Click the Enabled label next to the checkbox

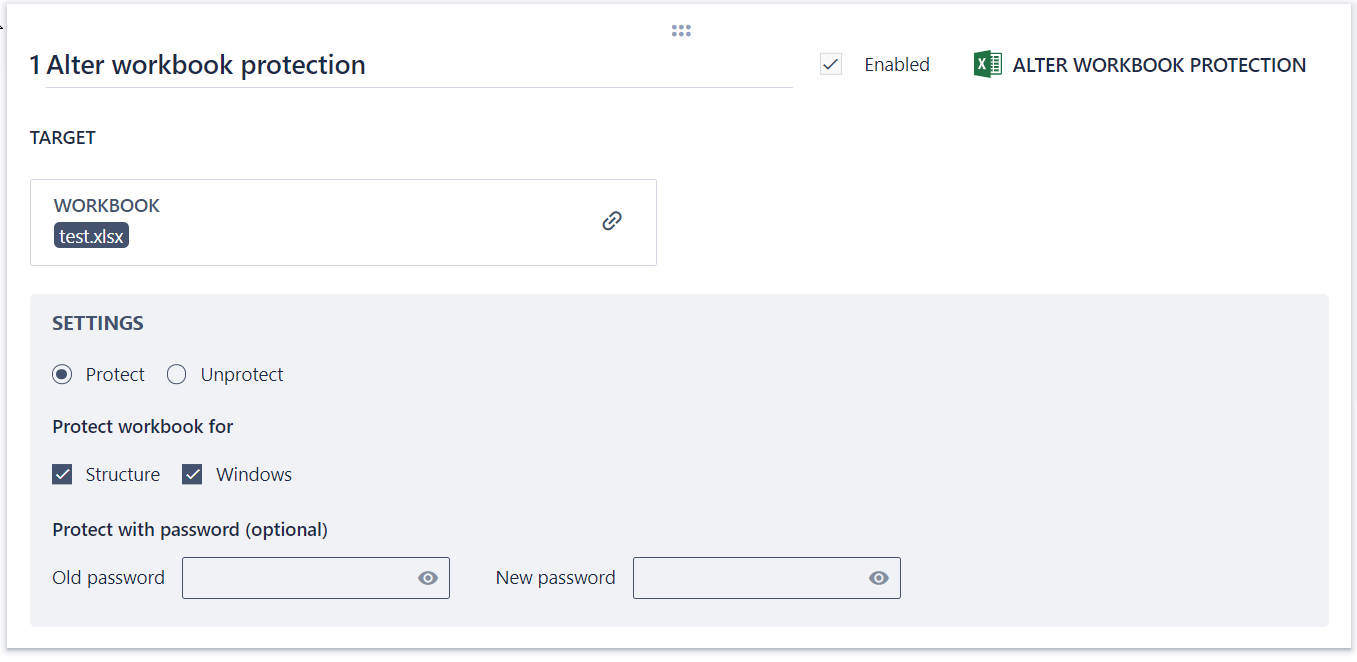click(897, 64)
